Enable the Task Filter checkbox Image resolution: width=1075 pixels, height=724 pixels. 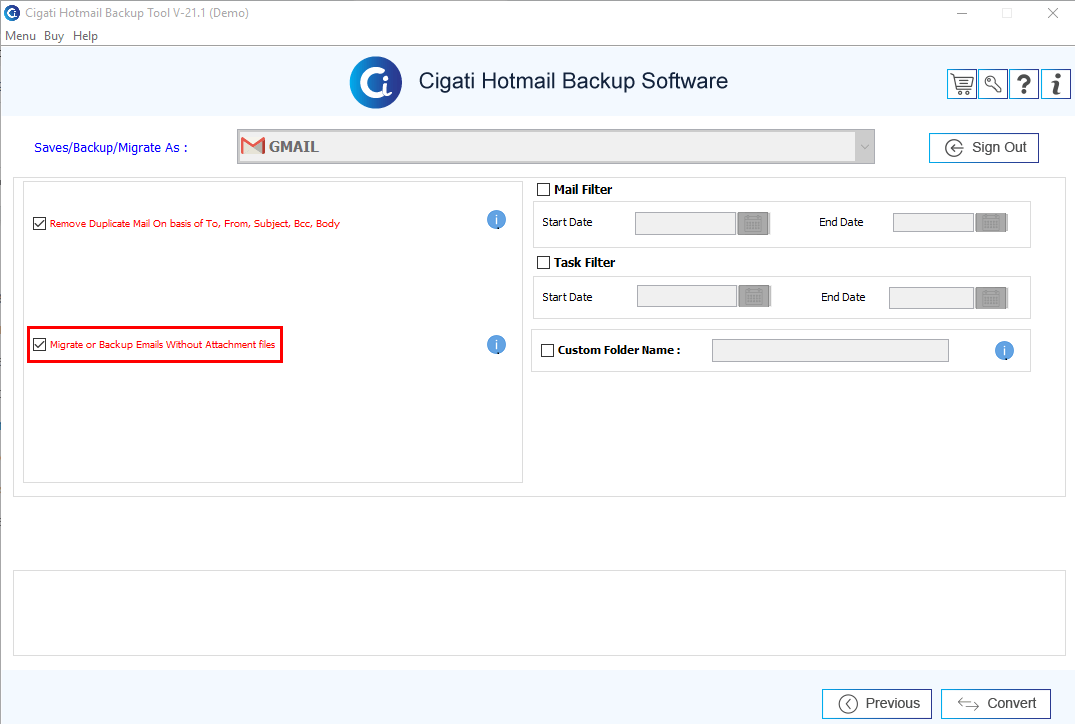(544, 263)
